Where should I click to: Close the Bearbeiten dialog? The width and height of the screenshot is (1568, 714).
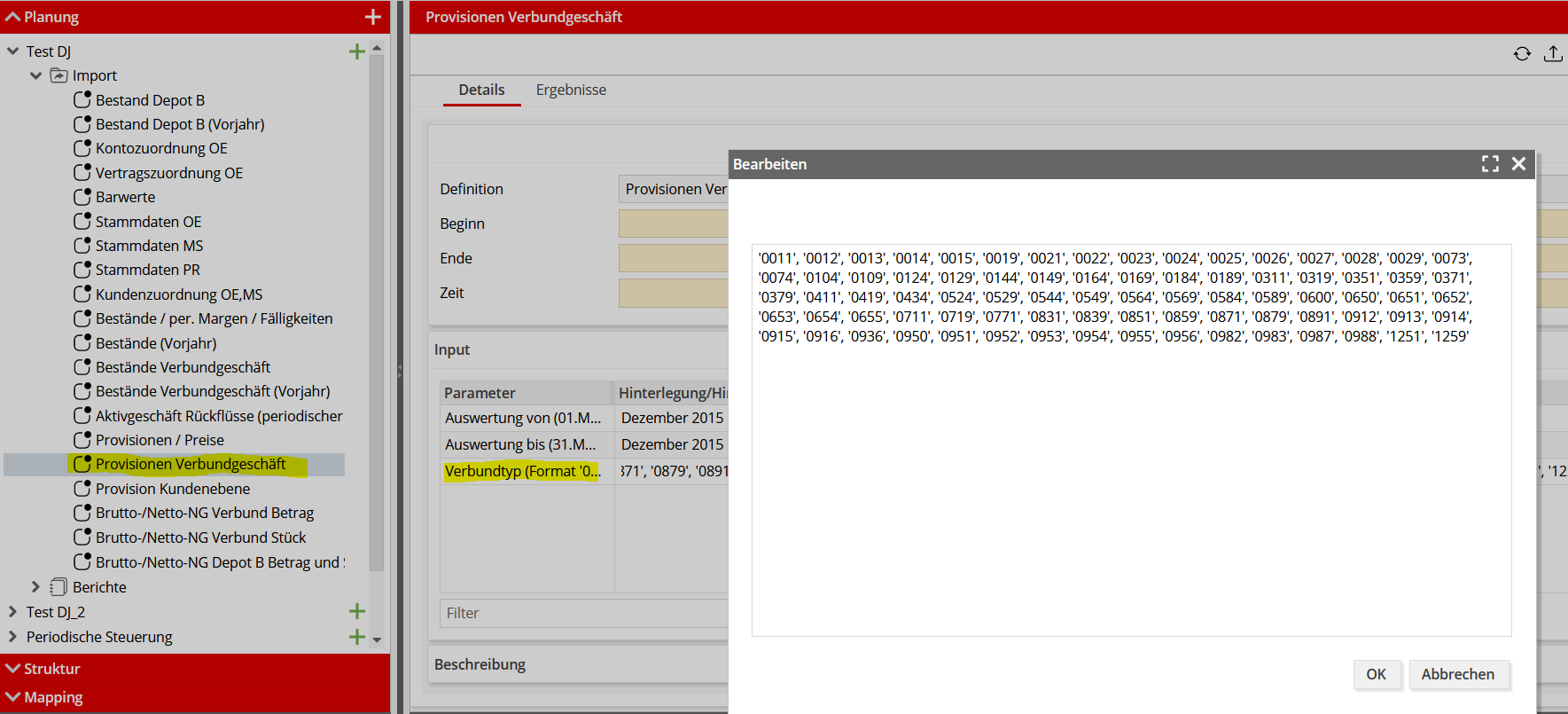tap(1518, 164)
